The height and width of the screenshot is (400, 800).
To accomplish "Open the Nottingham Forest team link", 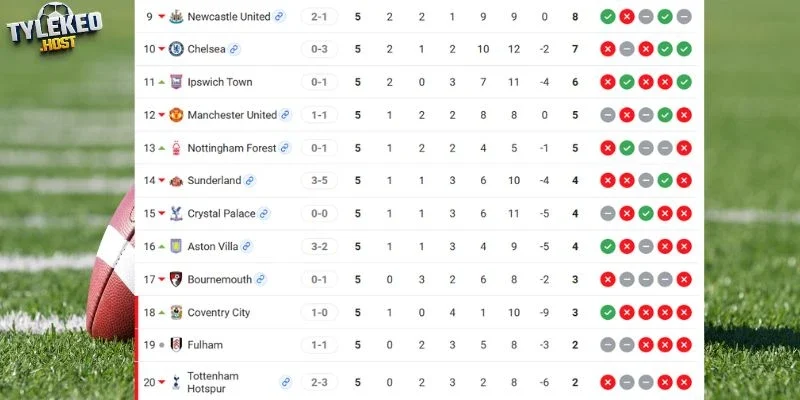I will [232, 148].
